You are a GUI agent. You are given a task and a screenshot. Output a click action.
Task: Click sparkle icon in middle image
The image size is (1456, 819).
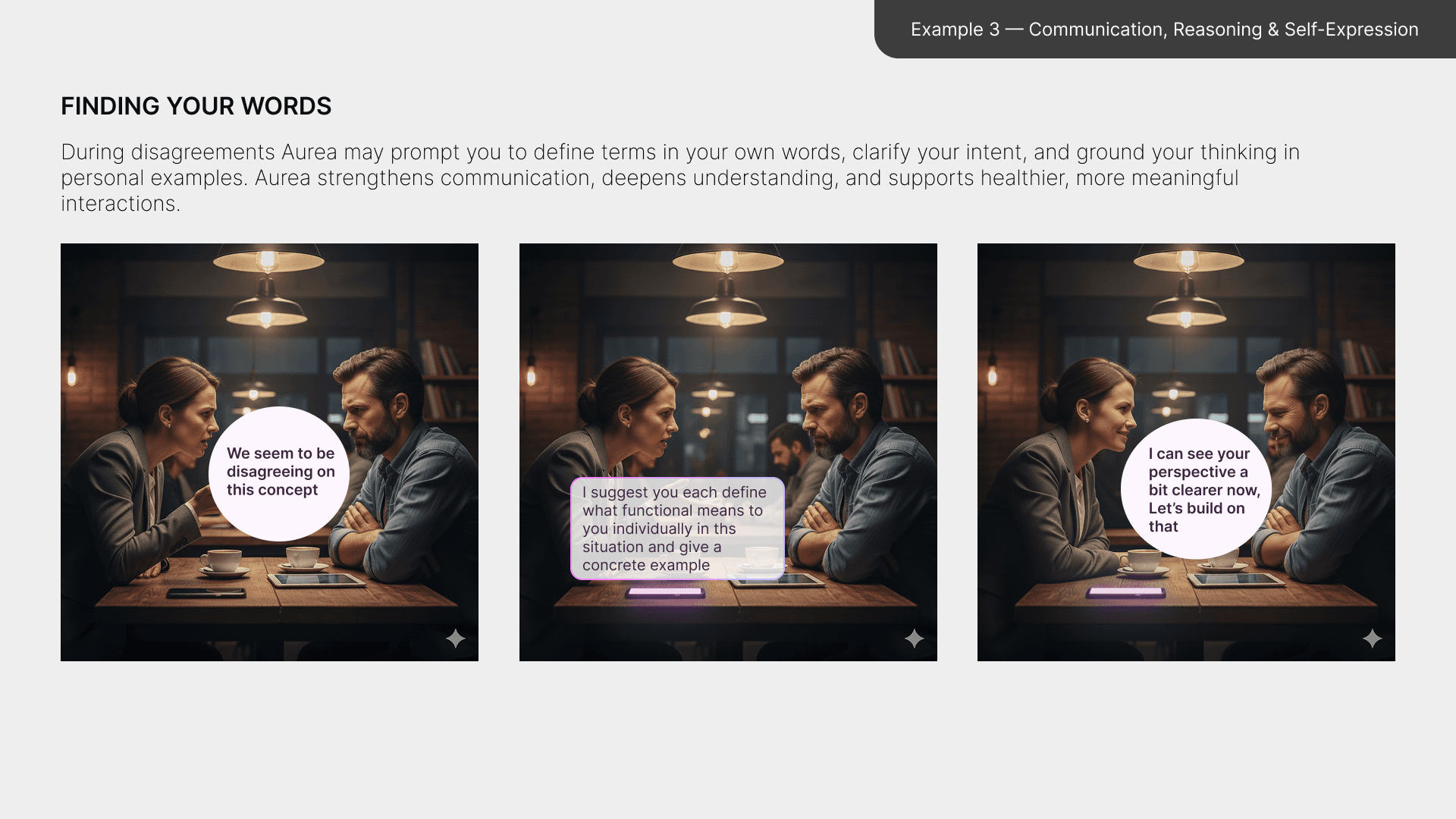915,639
